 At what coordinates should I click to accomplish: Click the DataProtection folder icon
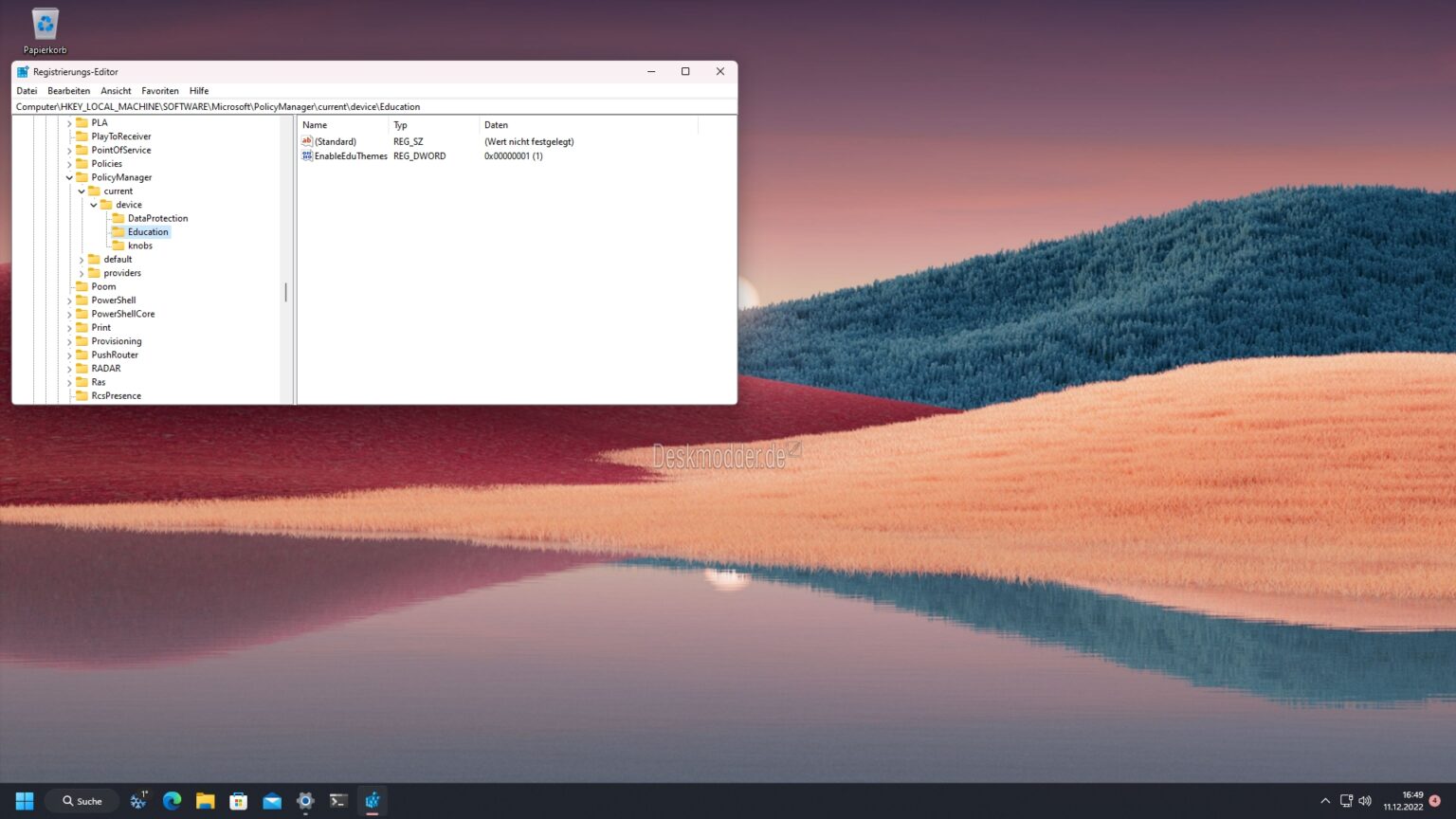tap(118, 218)
